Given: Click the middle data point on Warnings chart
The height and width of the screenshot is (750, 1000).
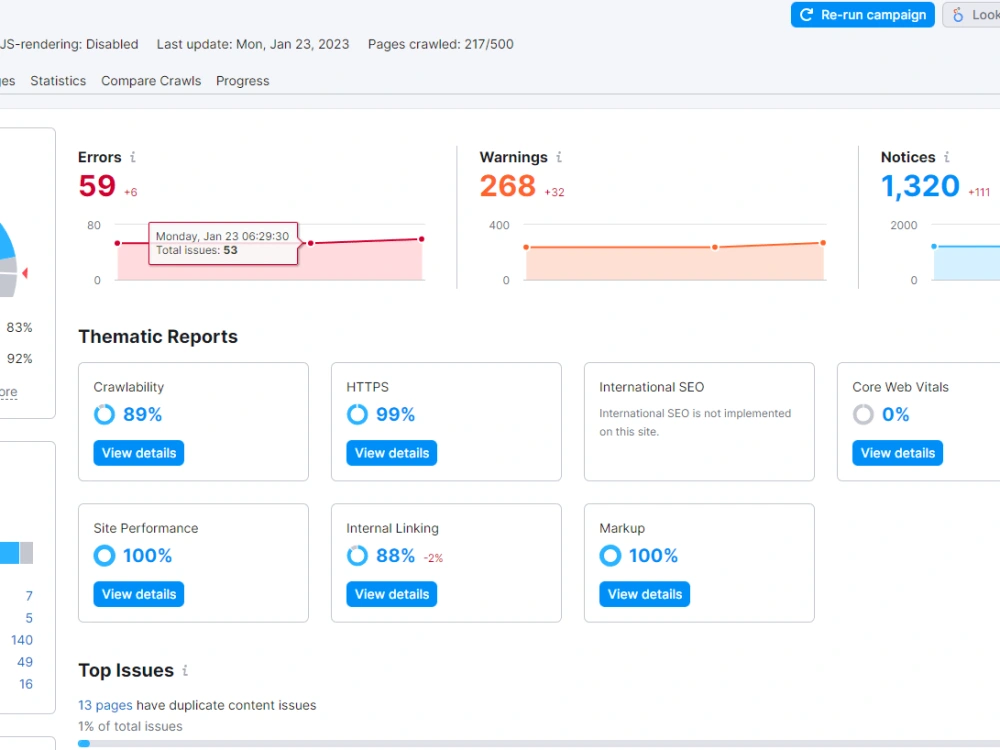Looking at the screenshot, I should tap(715, 247).
